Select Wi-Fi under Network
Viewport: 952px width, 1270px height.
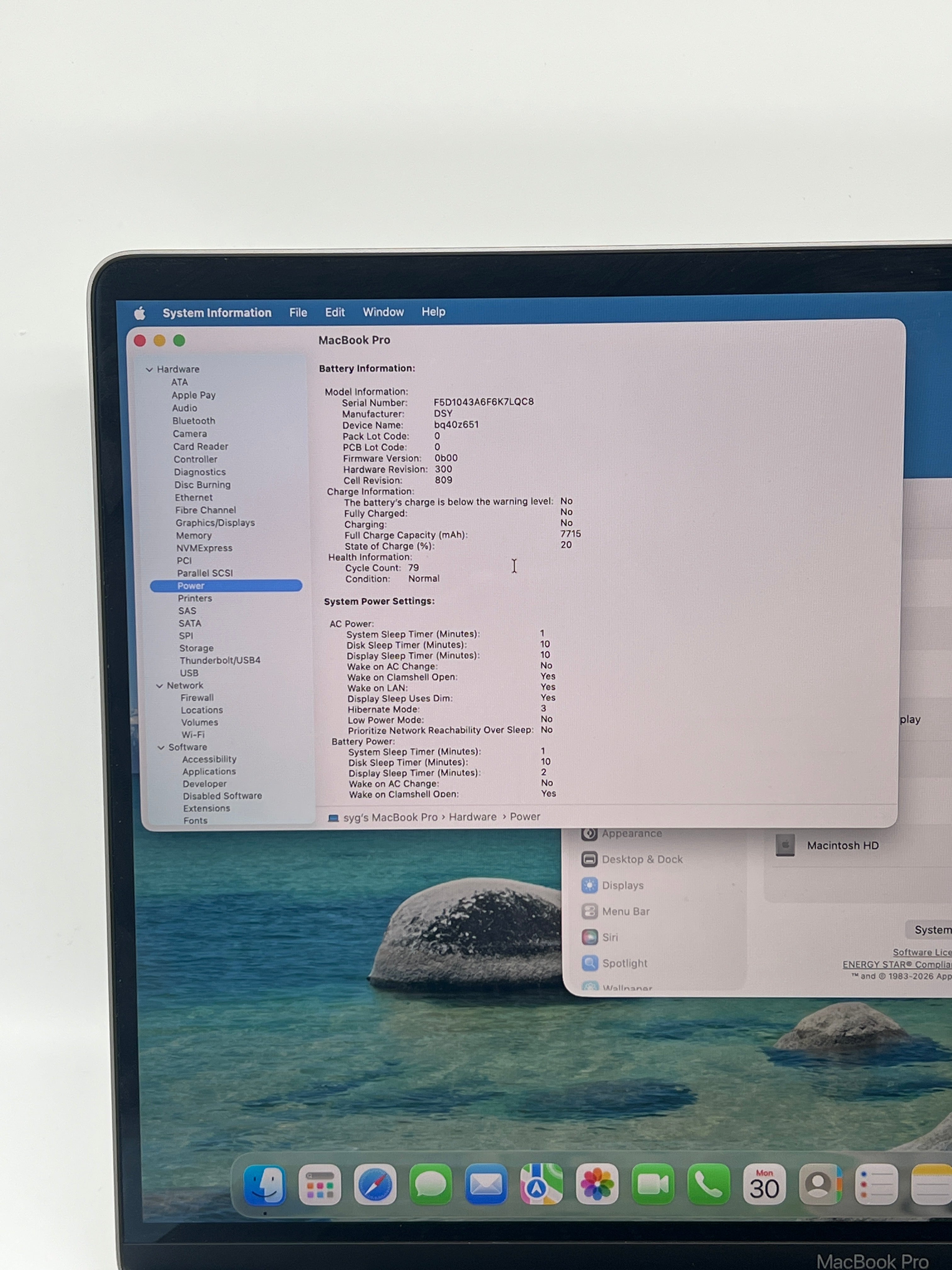193,735
